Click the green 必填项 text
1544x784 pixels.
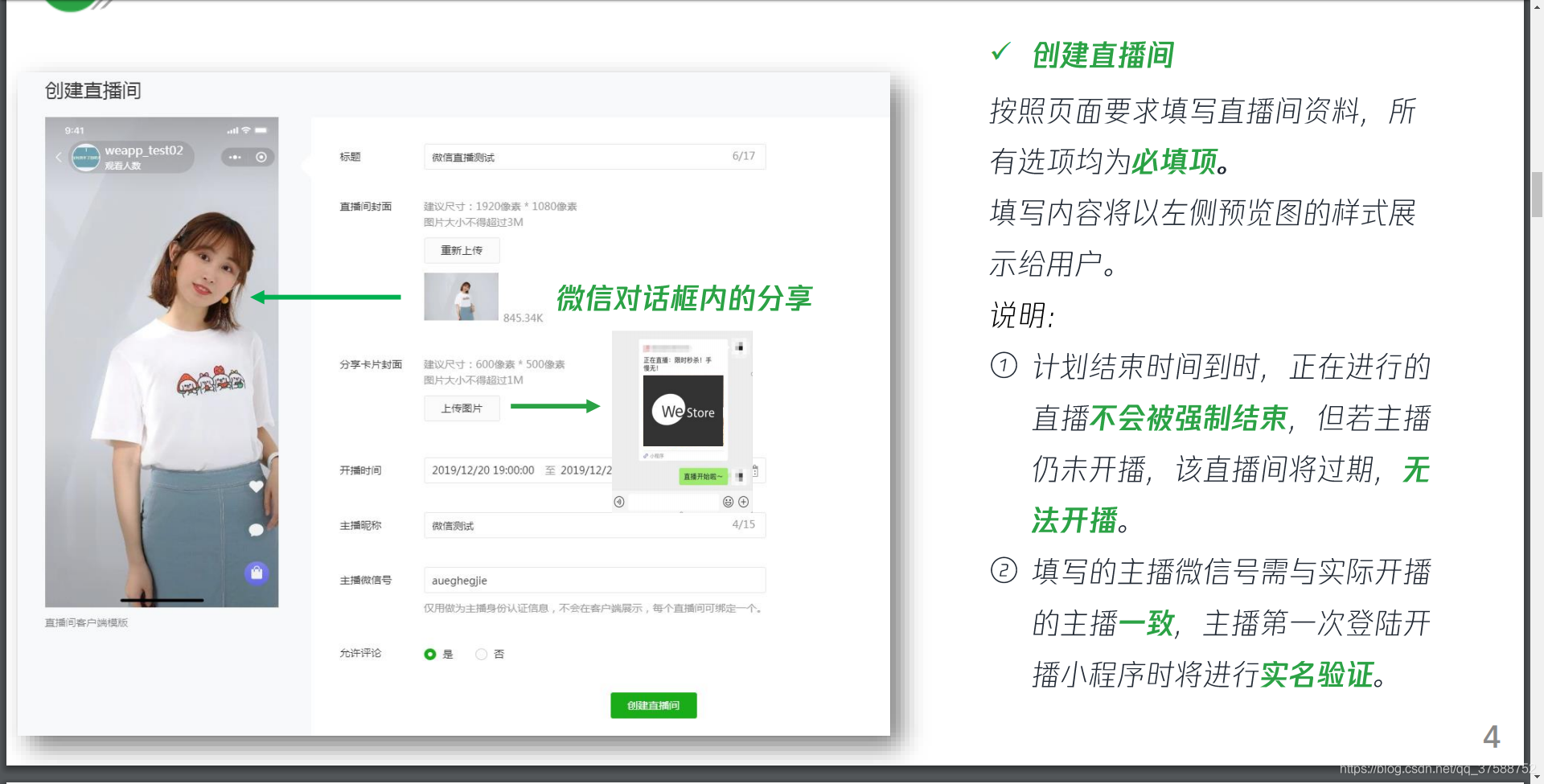click(x=1174, y=162)
